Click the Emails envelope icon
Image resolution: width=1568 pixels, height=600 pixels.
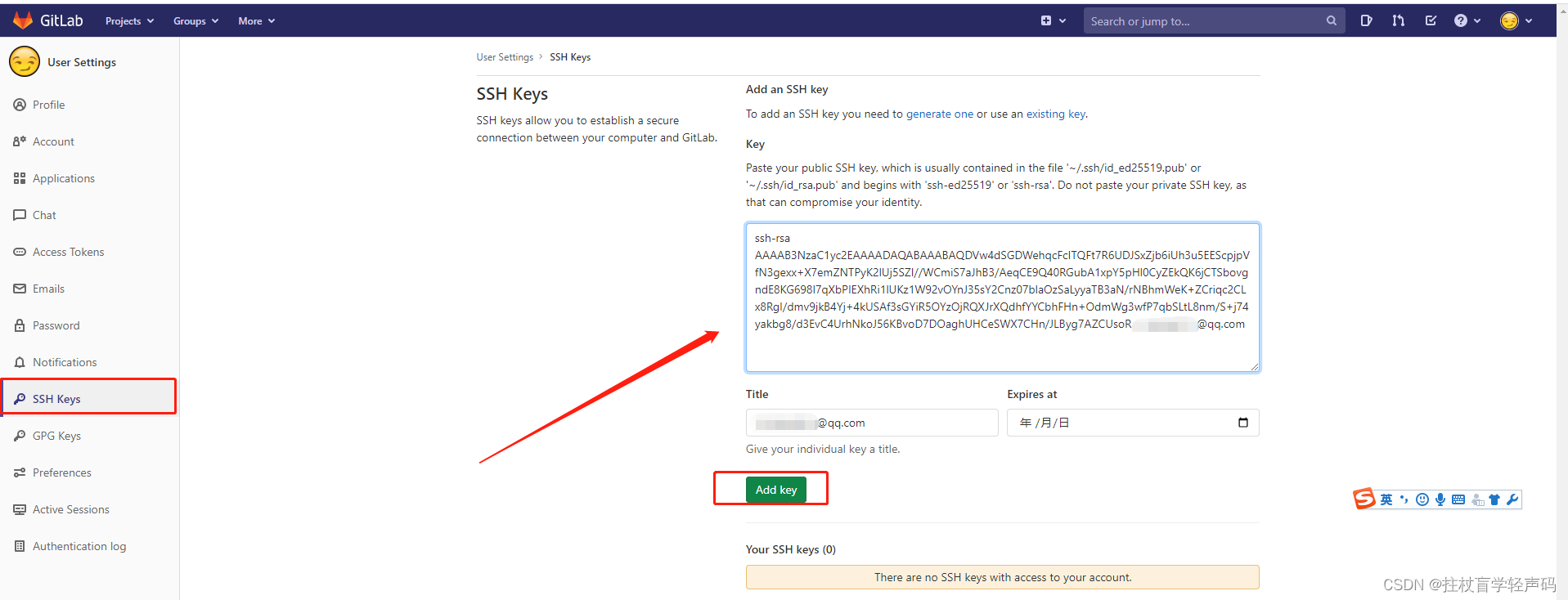point(20,289)
